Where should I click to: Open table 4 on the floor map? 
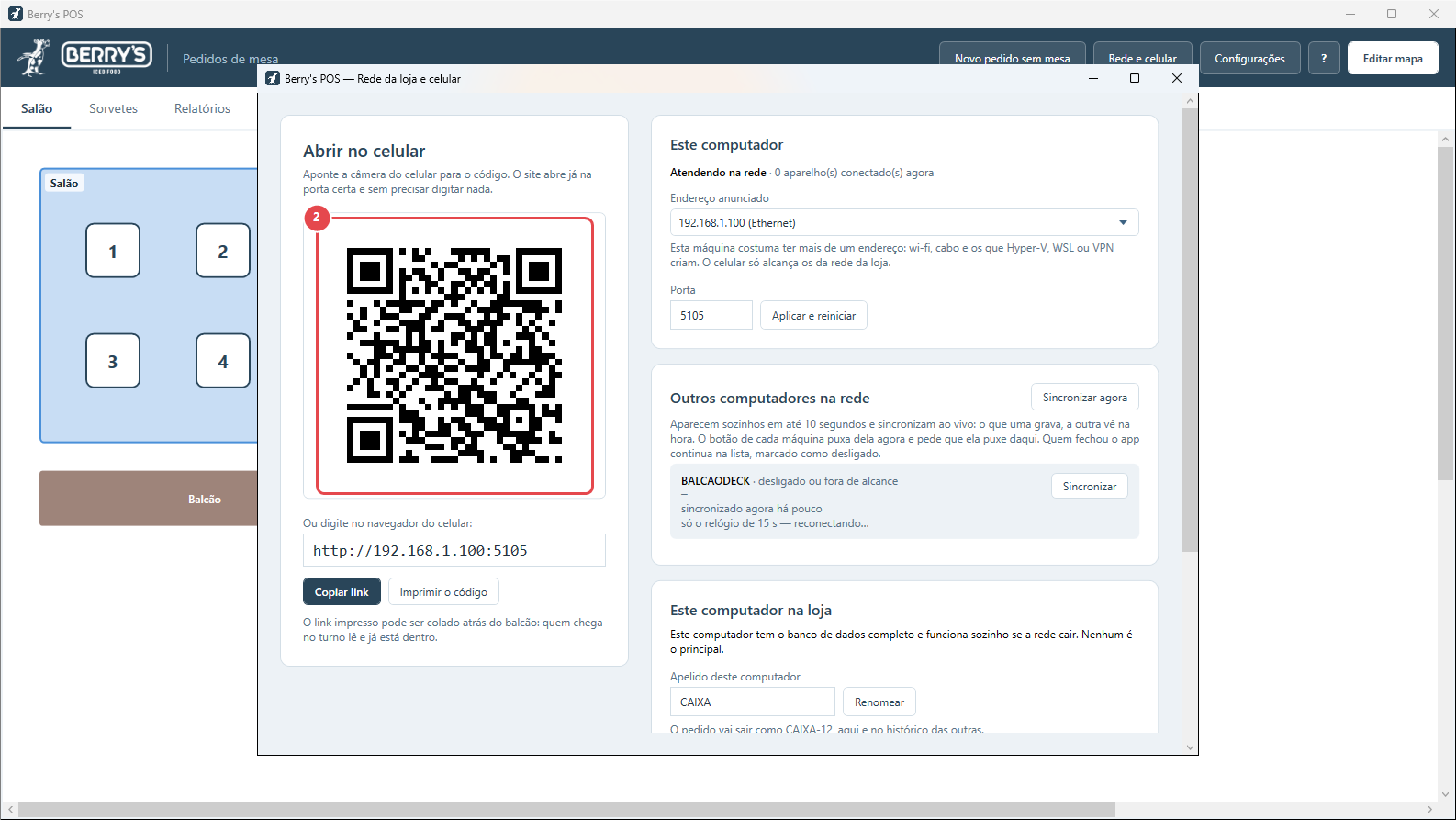click(223, 361)
